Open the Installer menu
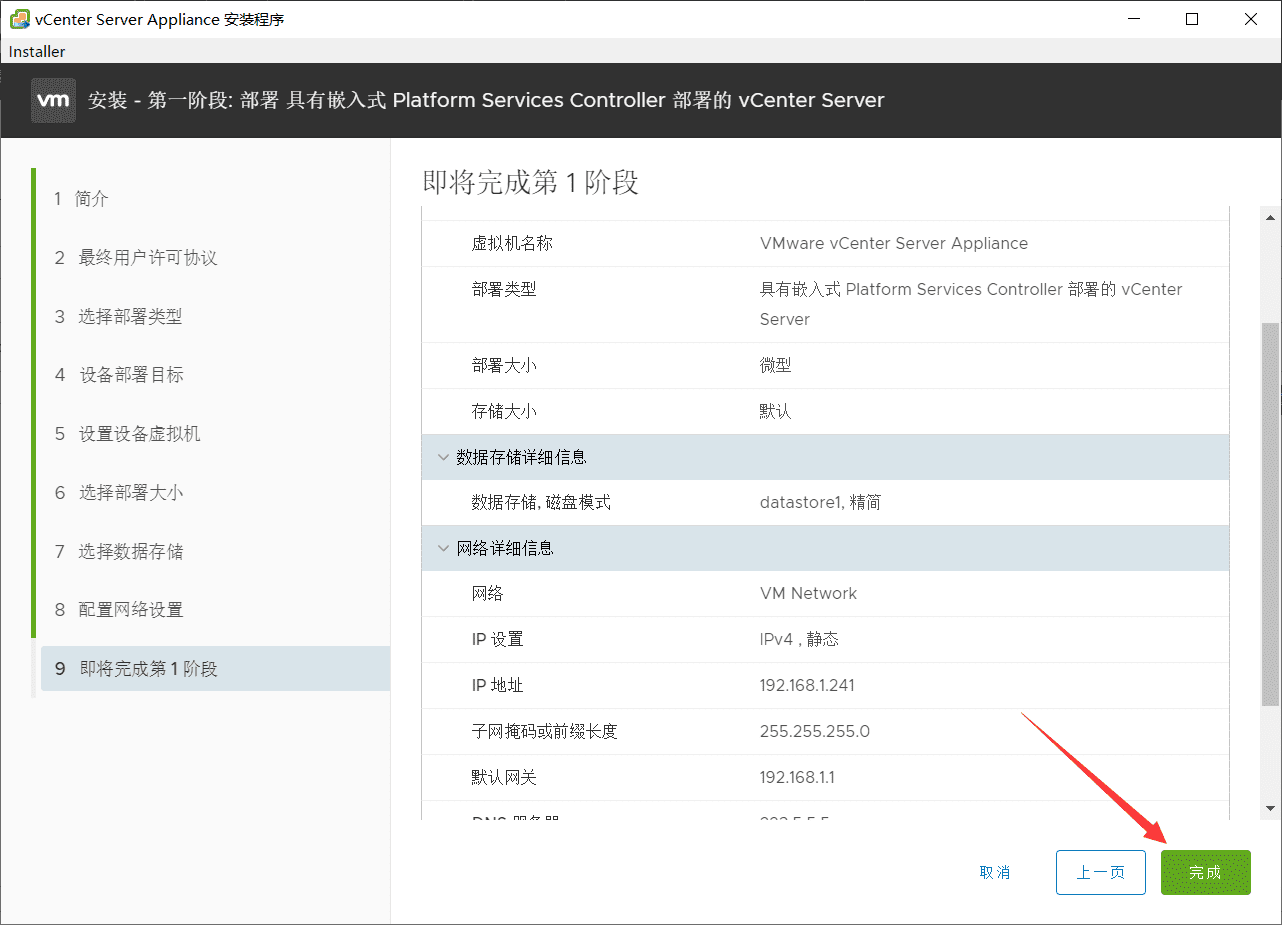Image resolution: width=1282 pixels, height=925 pixels. tap(37, 51)
